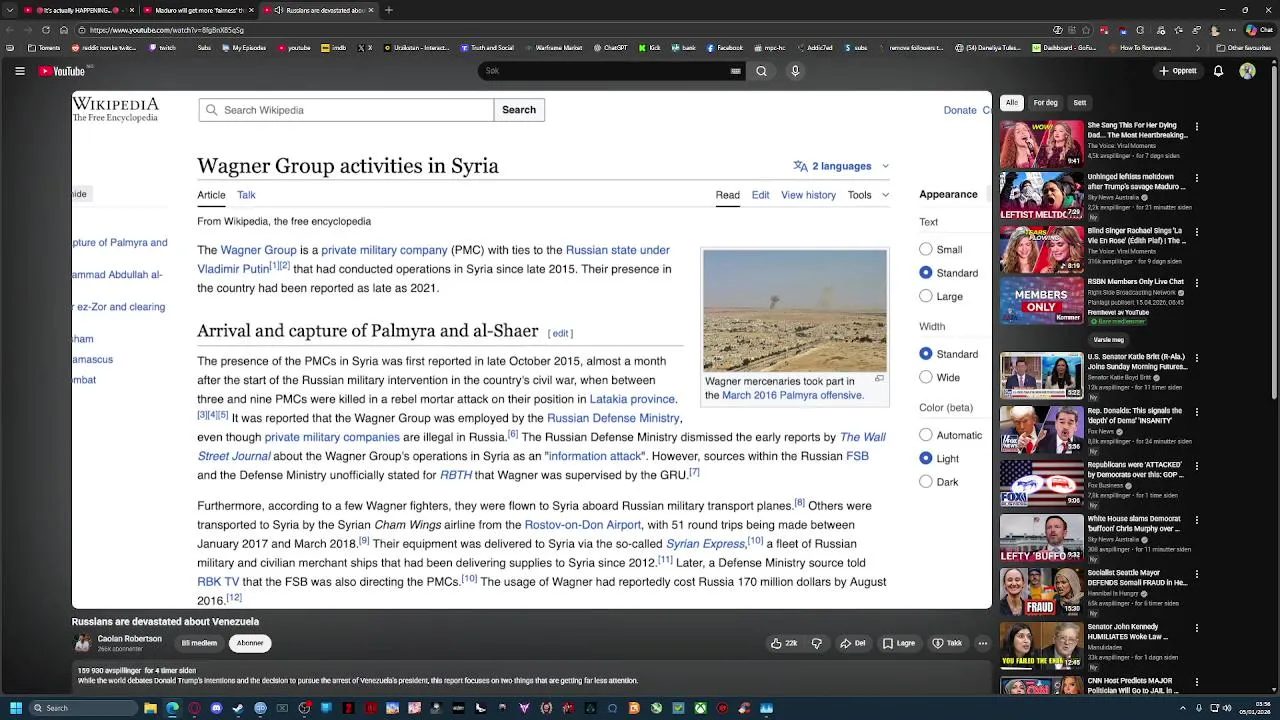
Task: Join channel with Bli medlem button
Action: pos(198,643)
